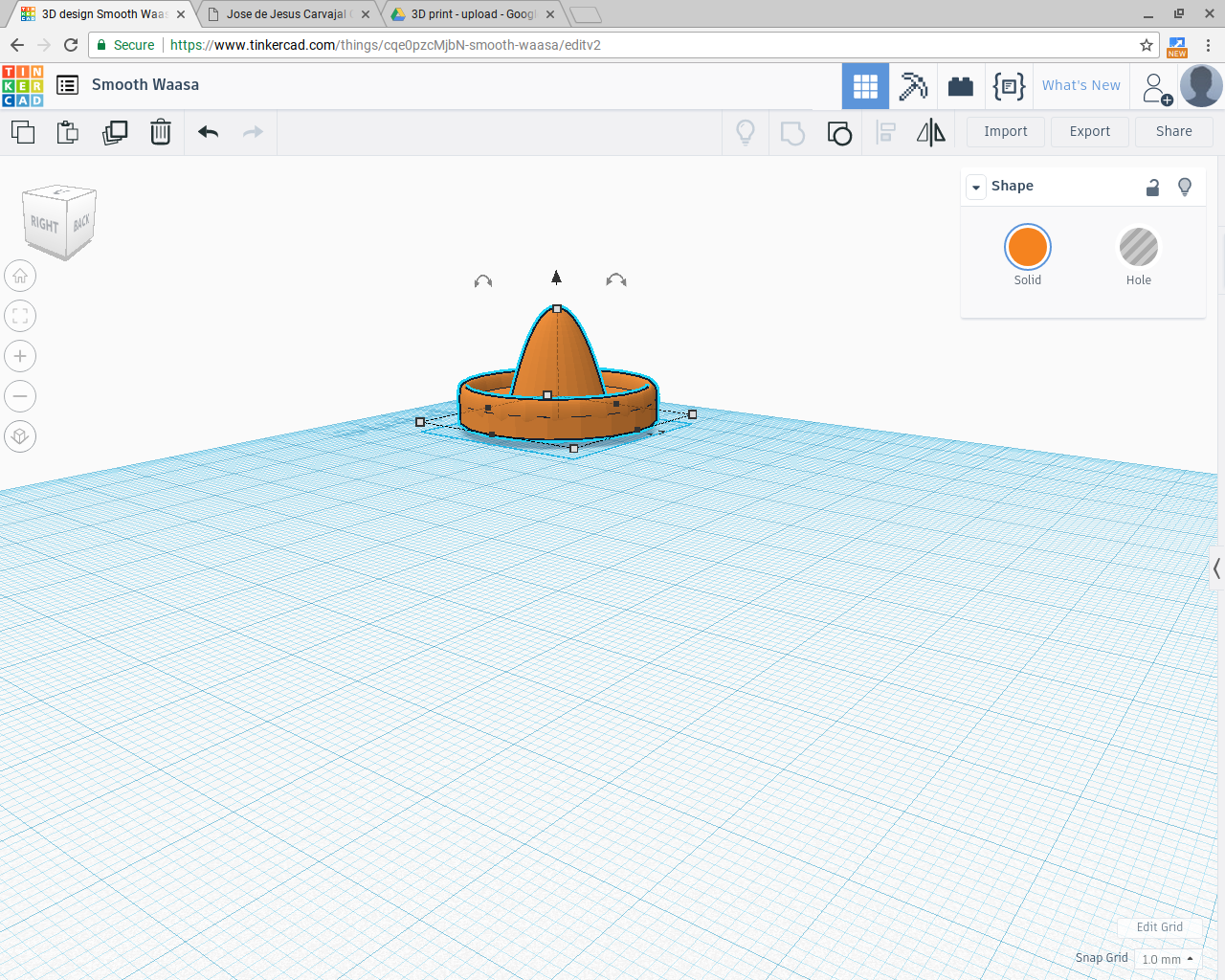Open the user profile avatar

click(1201, 86)
